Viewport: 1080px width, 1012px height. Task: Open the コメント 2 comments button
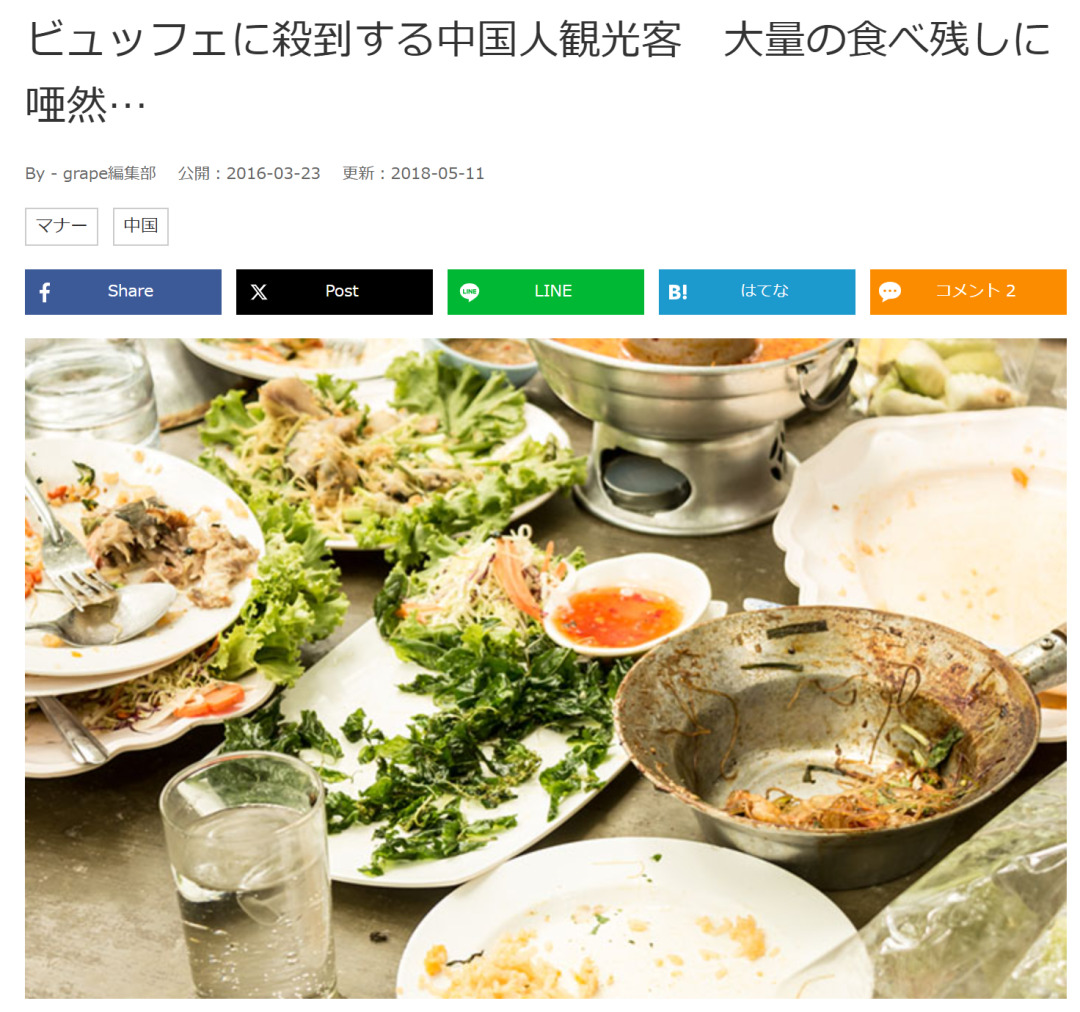pyautogui.click(x=968, y=292)
